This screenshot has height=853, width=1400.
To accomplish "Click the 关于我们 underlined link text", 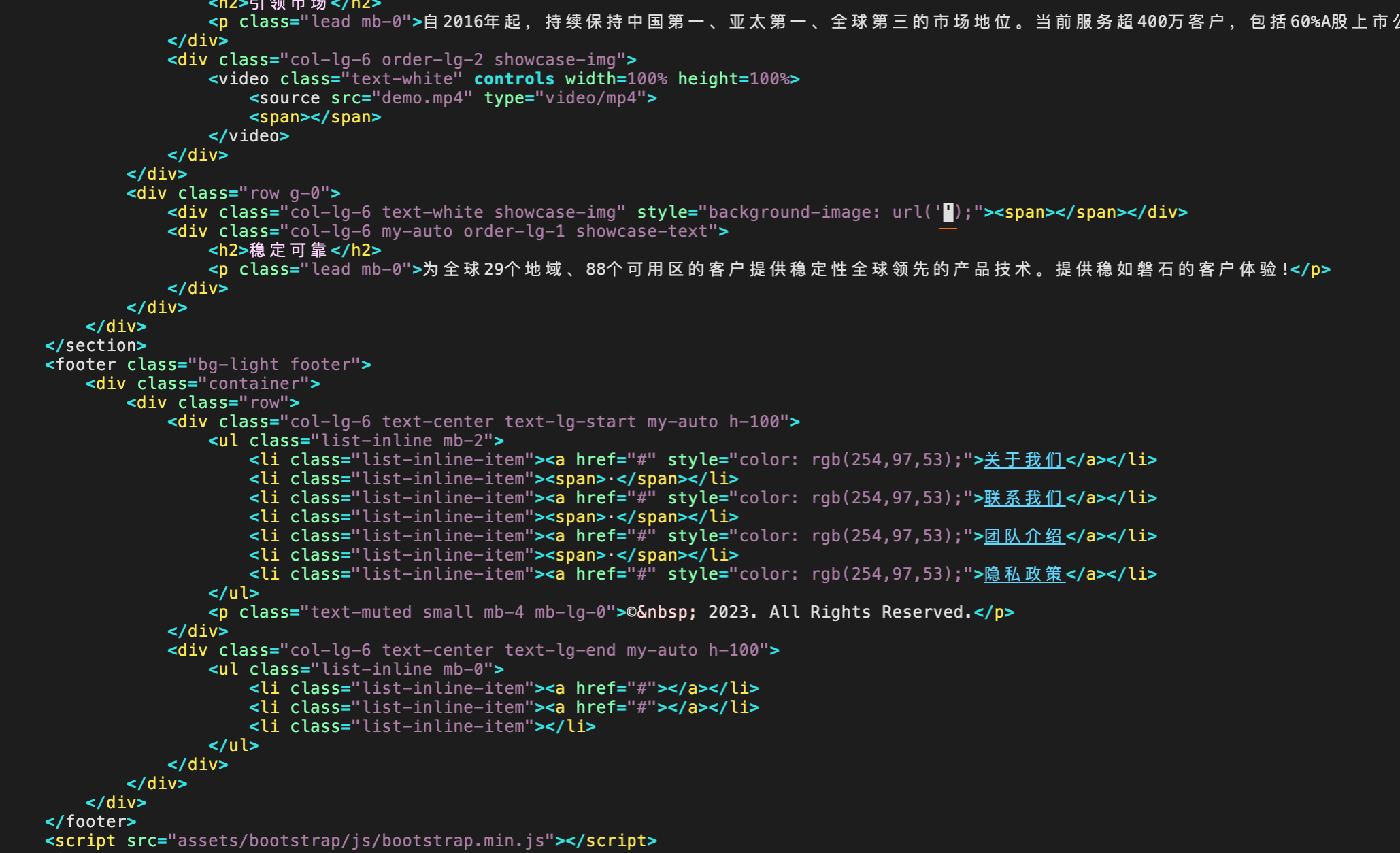I will point(1024,460).
